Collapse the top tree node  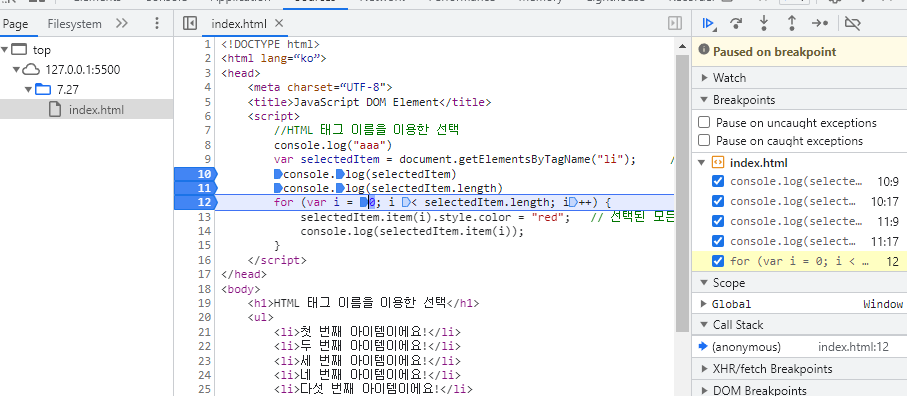tap(5, 50)
